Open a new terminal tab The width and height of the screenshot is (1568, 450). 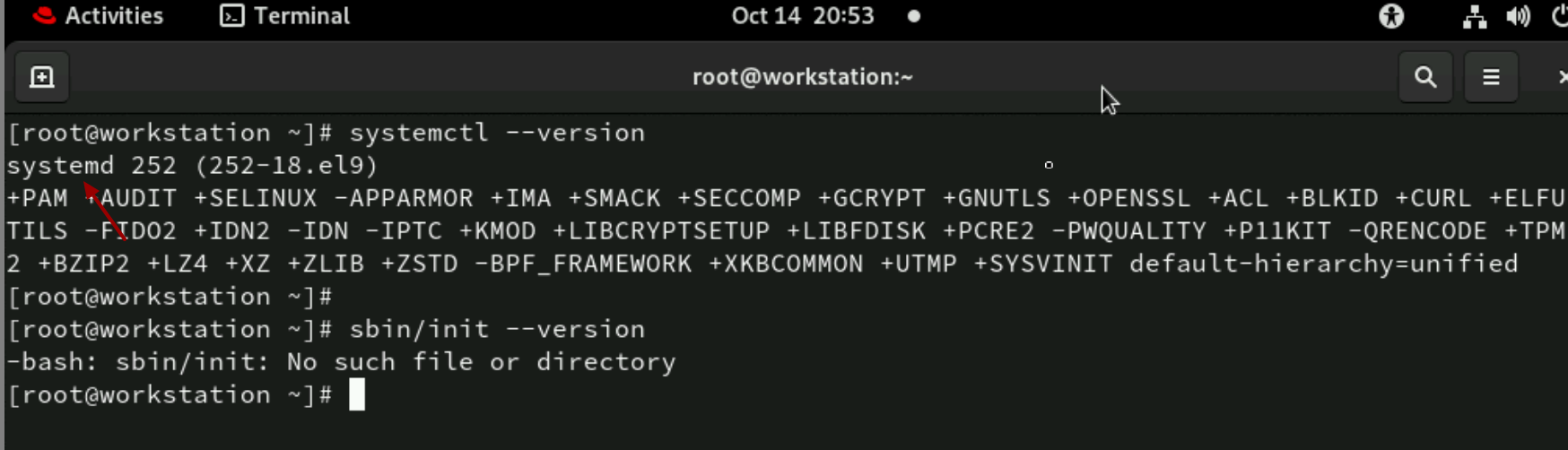(42, 77)
